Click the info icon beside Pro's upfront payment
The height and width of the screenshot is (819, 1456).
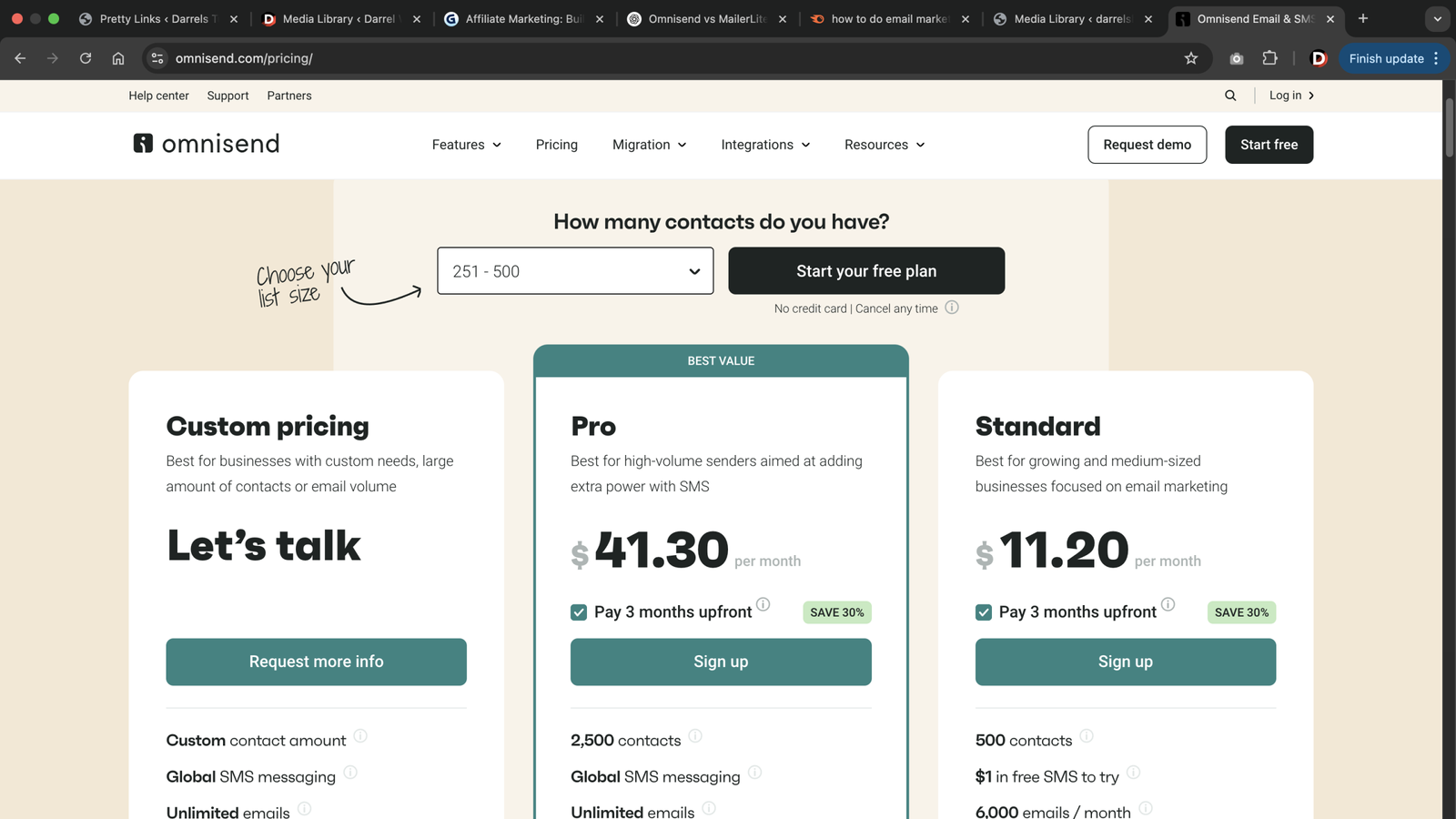point(763,603)
